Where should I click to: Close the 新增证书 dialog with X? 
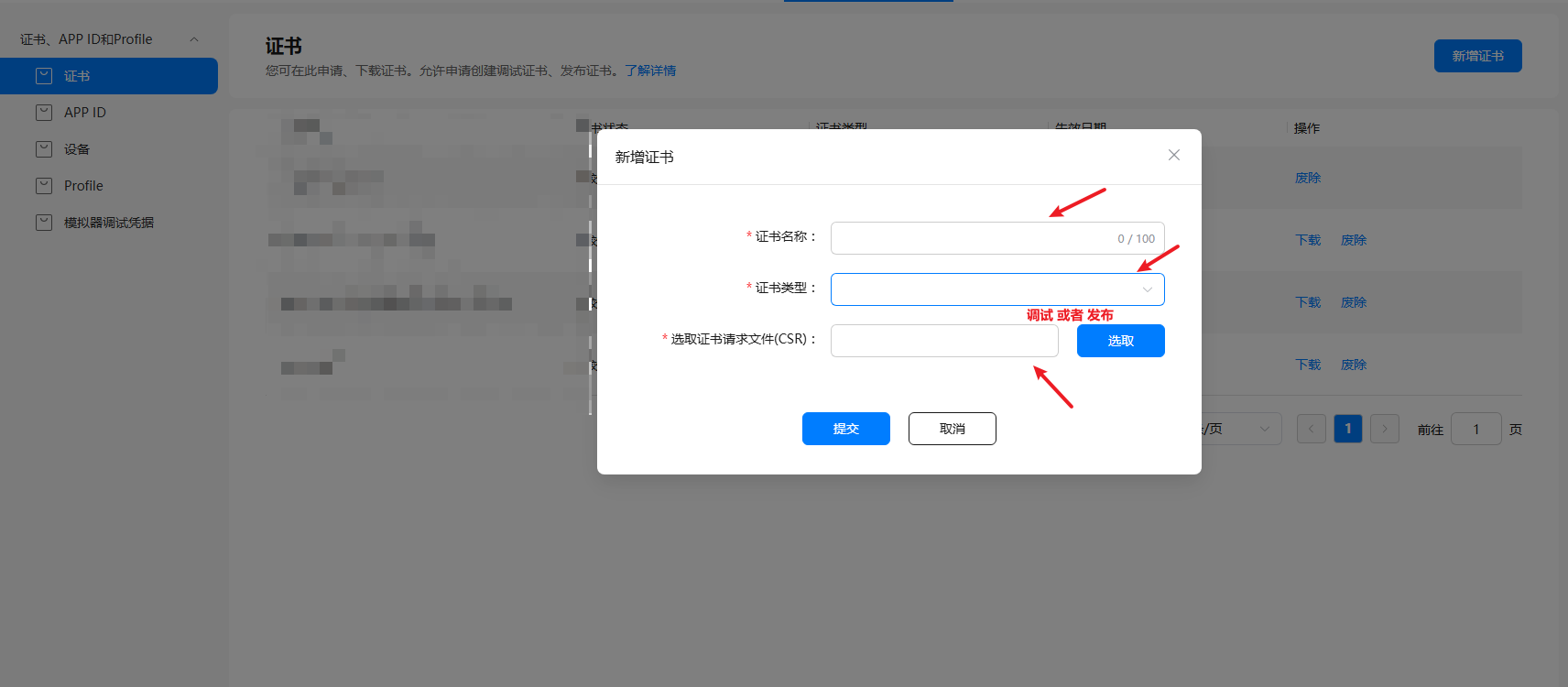coord(1173,156)
